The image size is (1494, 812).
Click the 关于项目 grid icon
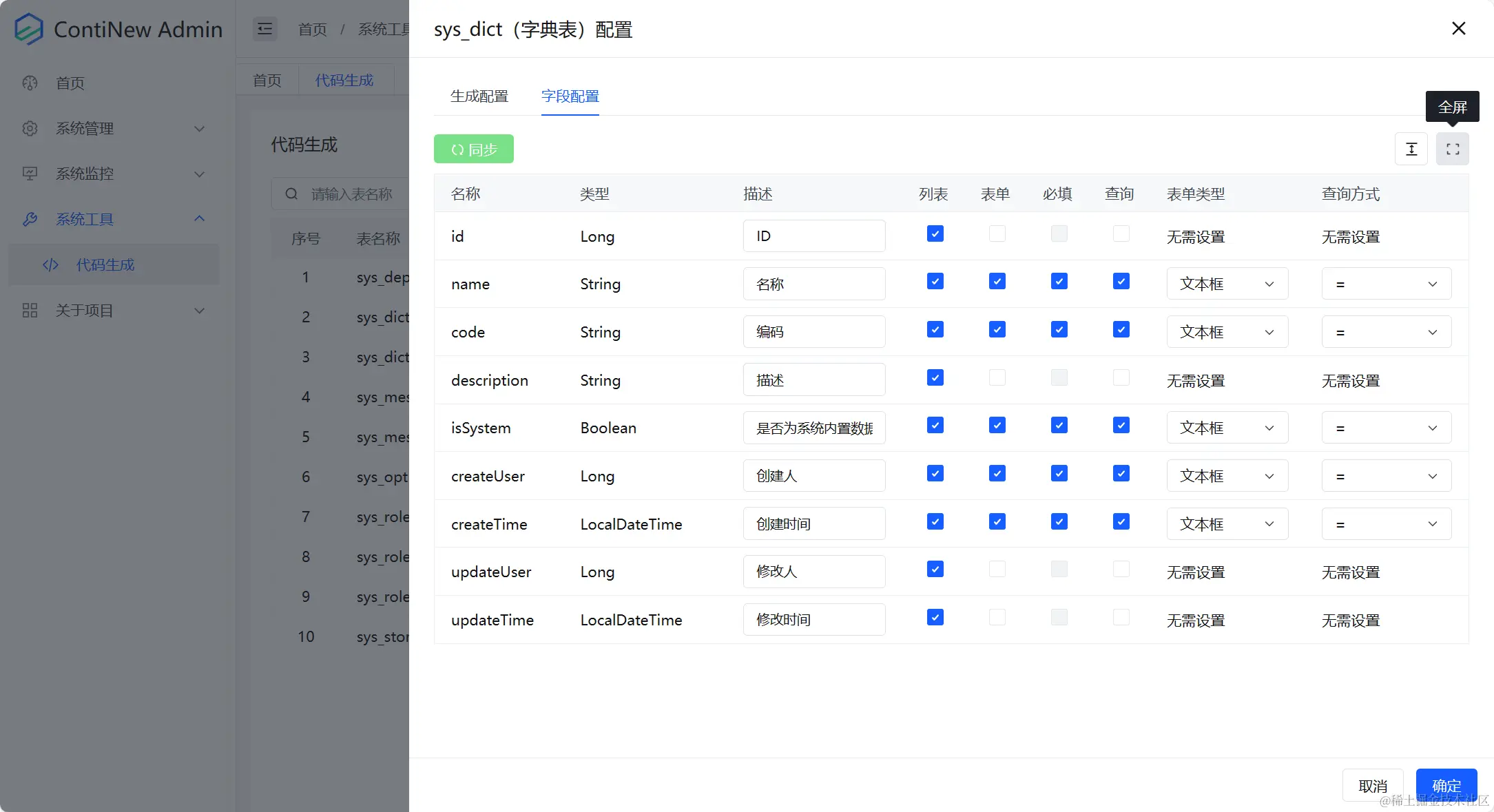[30, 310]
